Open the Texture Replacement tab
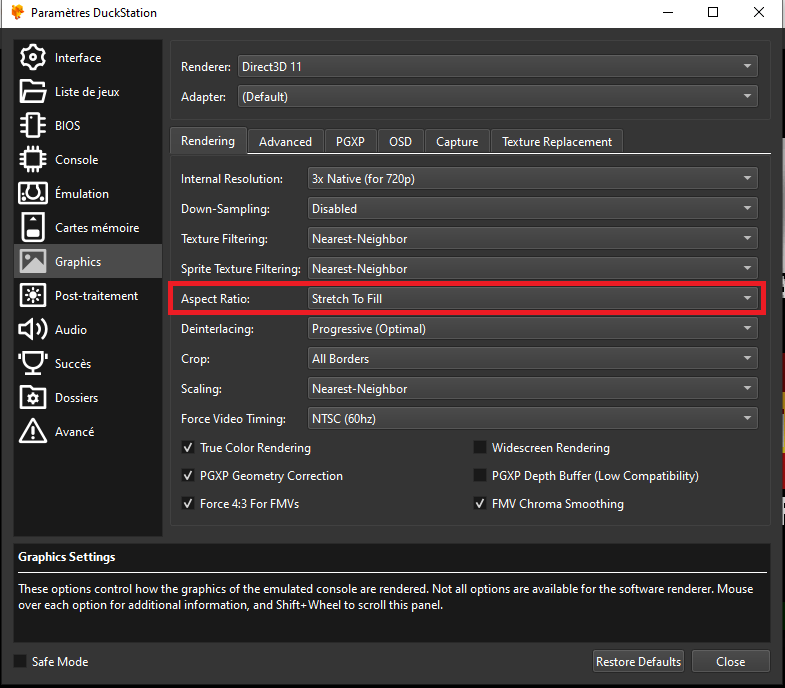The height and width of the screenshot is (688, 785). [x=557, y=142]
